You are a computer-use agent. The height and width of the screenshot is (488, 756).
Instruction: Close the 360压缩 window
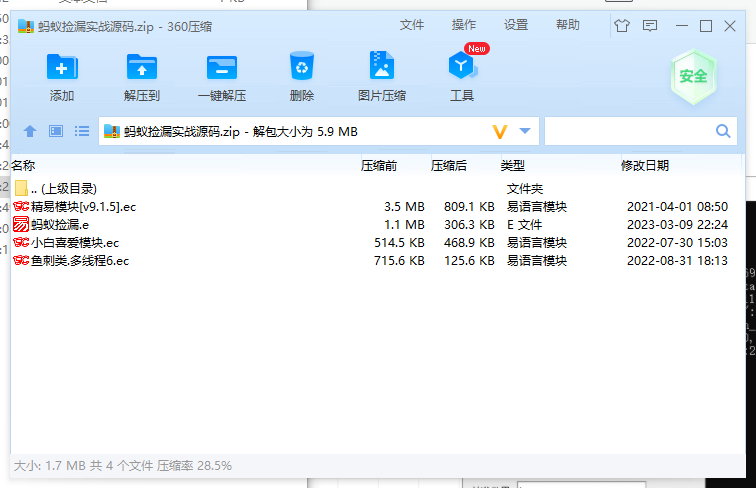pos(730,26)
